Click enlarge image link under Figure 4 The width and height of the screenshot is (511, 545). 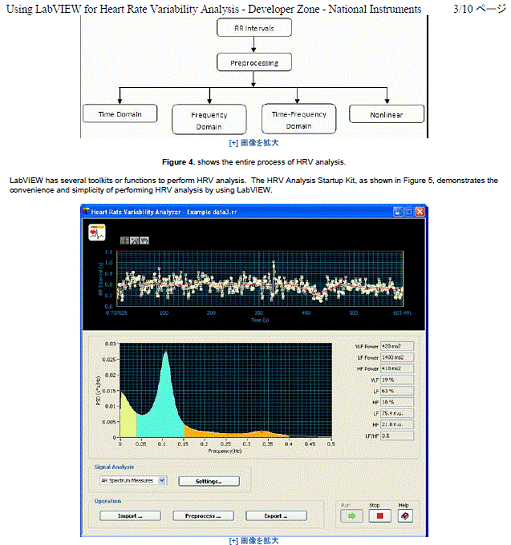click(254, 143)
